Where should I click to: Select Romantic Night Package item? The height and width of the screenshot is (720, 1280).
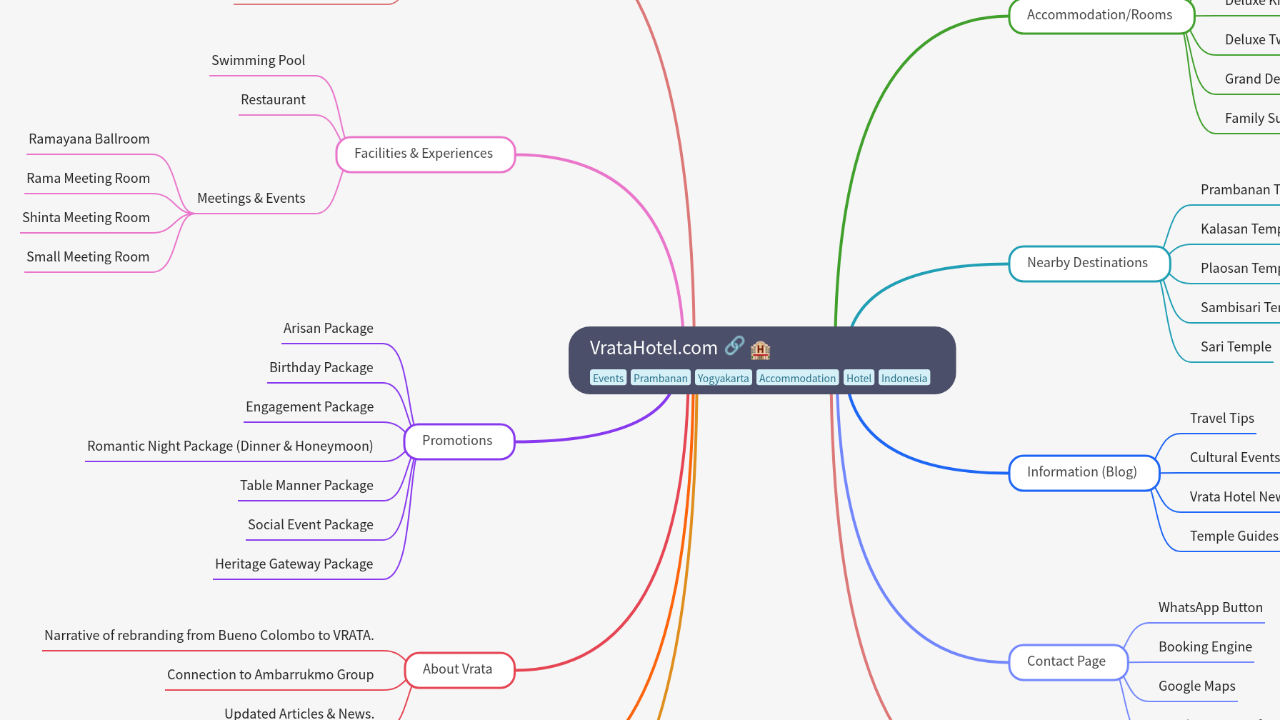230,446
